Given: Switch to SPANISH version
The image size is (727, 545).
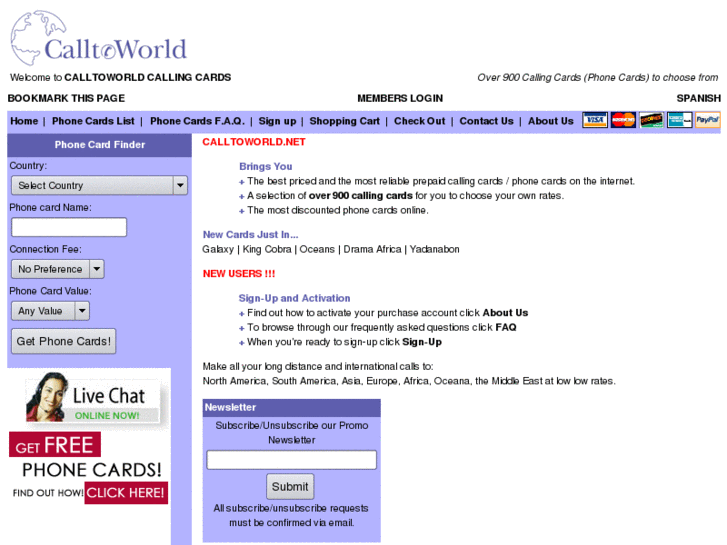Looking at the screenshot, I should pos(698,98).
